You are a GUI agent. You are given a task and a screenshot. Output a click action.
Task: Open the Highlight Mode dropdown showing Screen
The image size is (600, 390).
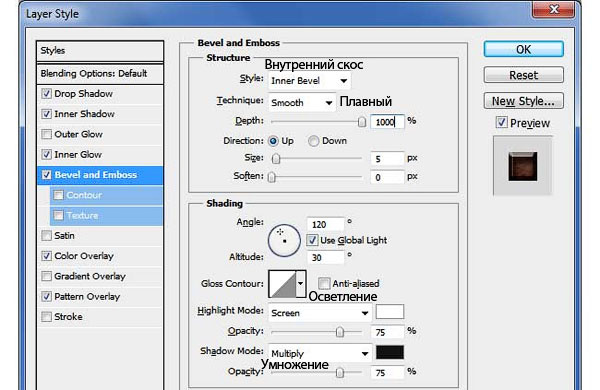point(320,313)
